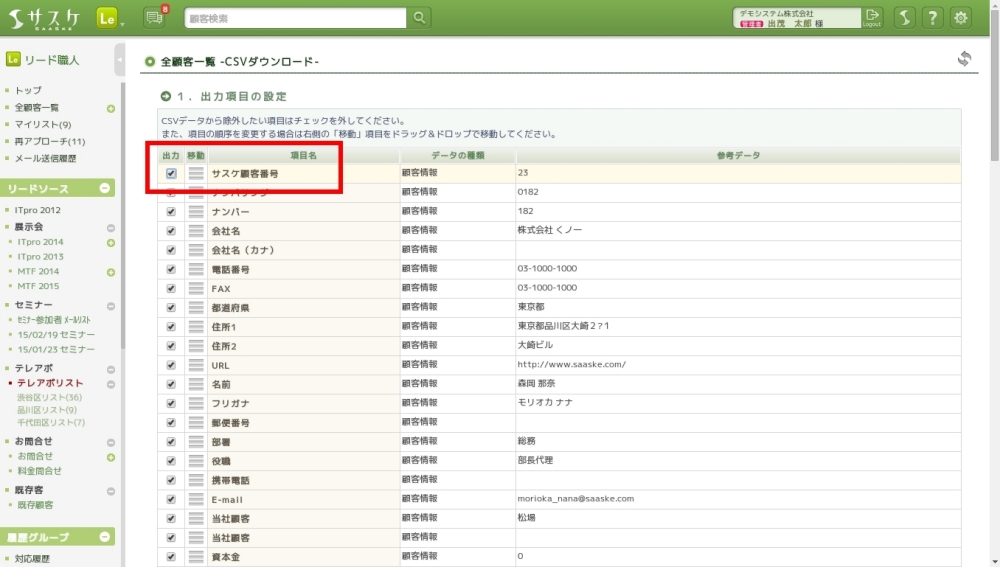Uncheck the サスケ顧客番号 output checkbox

[171, 173]
